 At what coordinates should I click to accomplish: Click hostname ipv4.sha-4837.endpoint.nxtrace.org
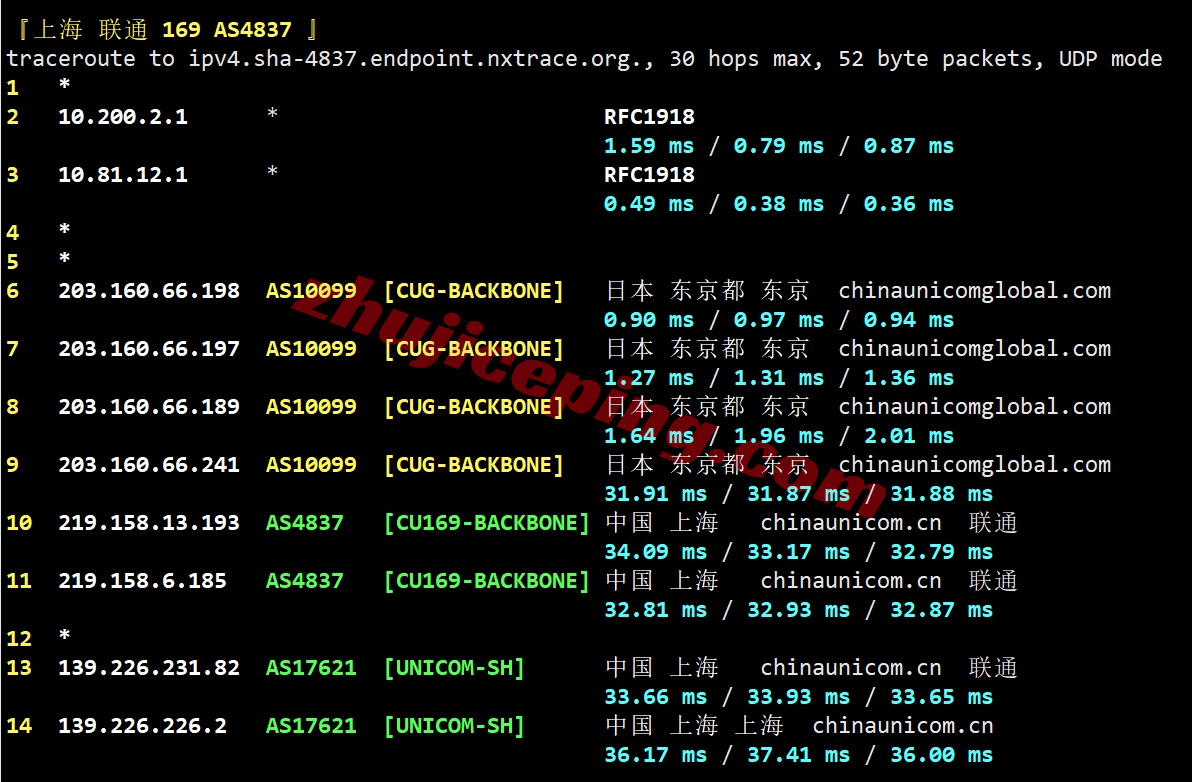417,59
